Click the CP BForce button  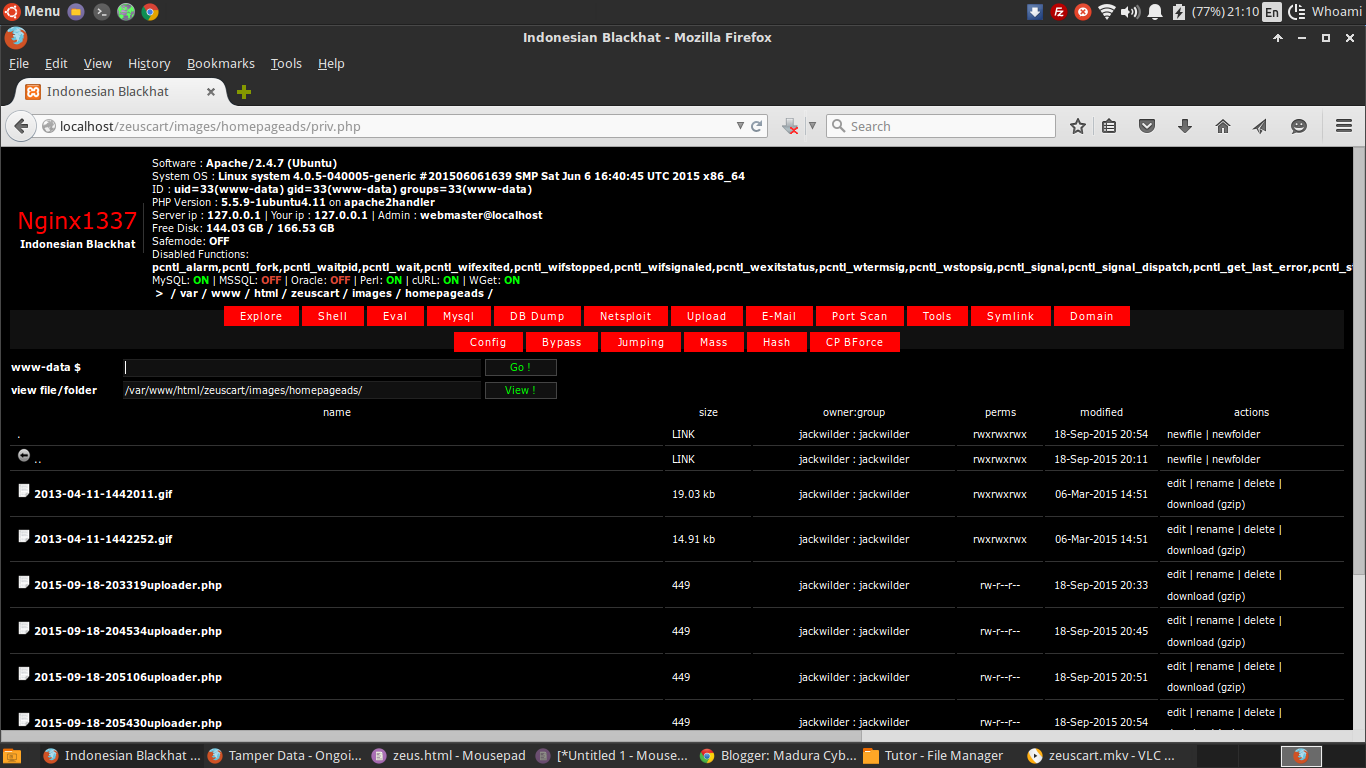click(x=854, y=342)
